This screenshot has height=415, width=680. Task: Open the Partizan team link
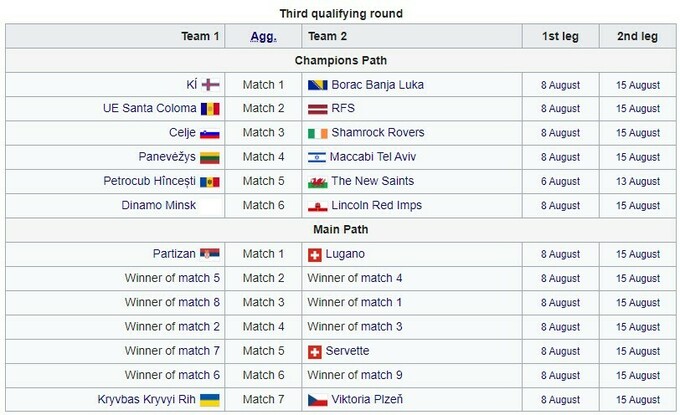(x=173, y=254)
